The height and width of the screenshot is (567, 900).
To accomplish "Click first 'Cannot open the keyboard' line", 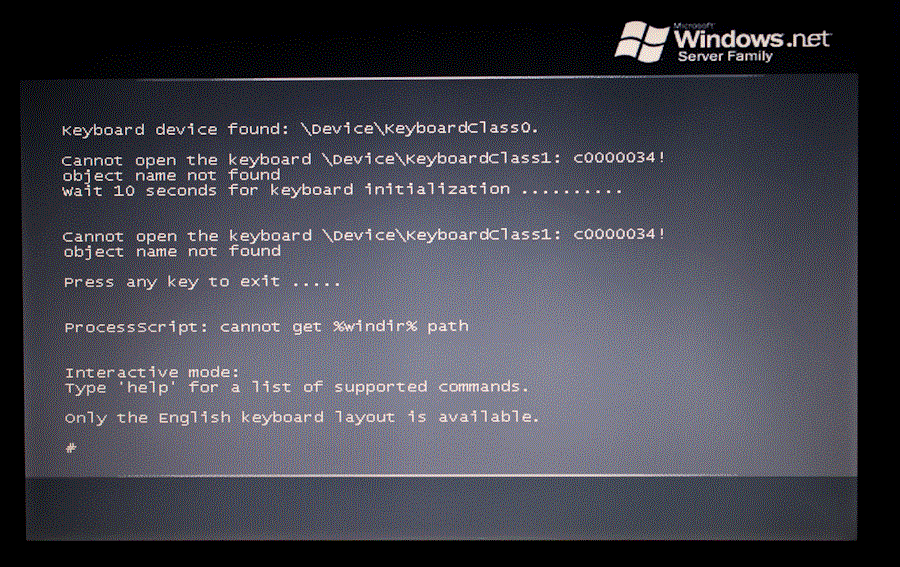I will [363, 159].
